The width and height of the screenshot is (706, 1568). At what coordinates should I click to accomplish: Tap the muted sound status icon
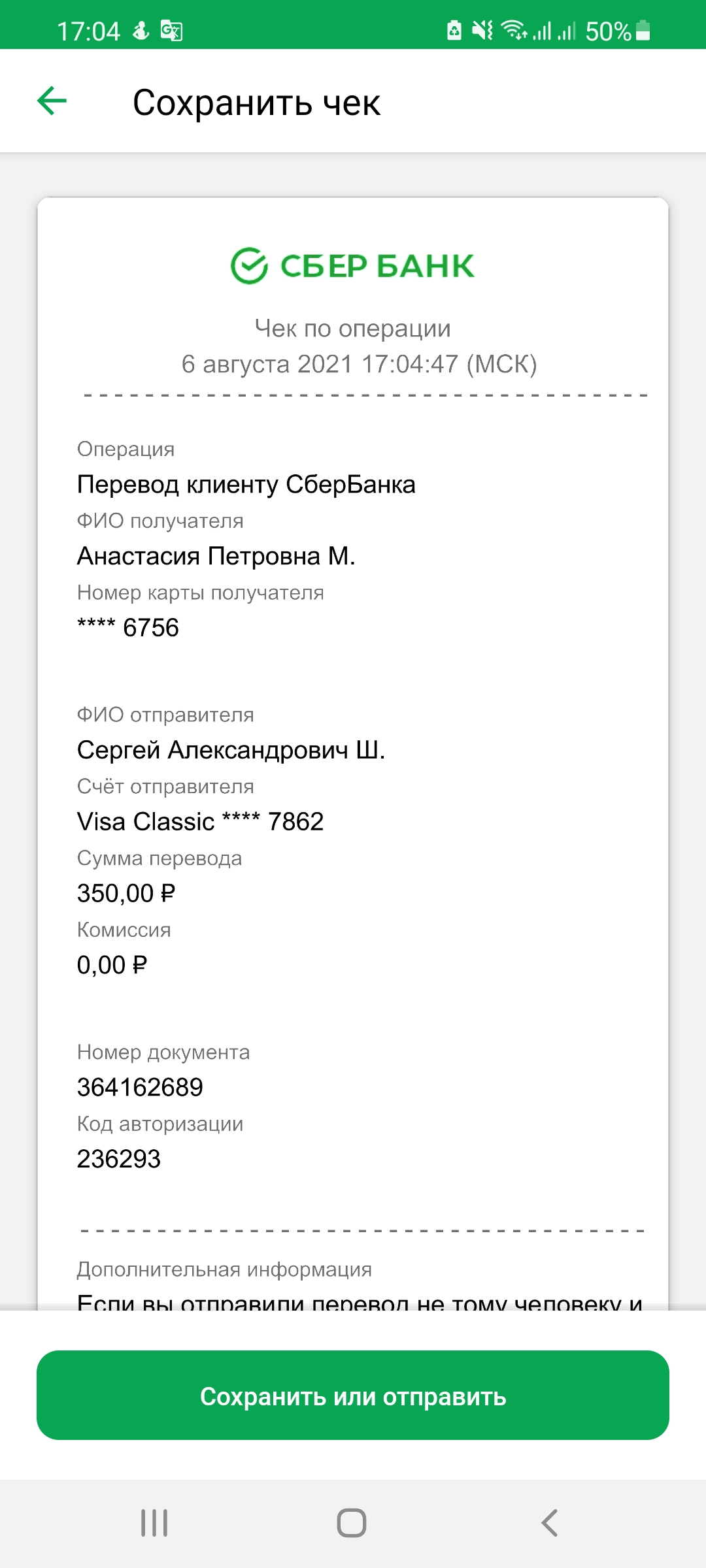pos(482,31)
